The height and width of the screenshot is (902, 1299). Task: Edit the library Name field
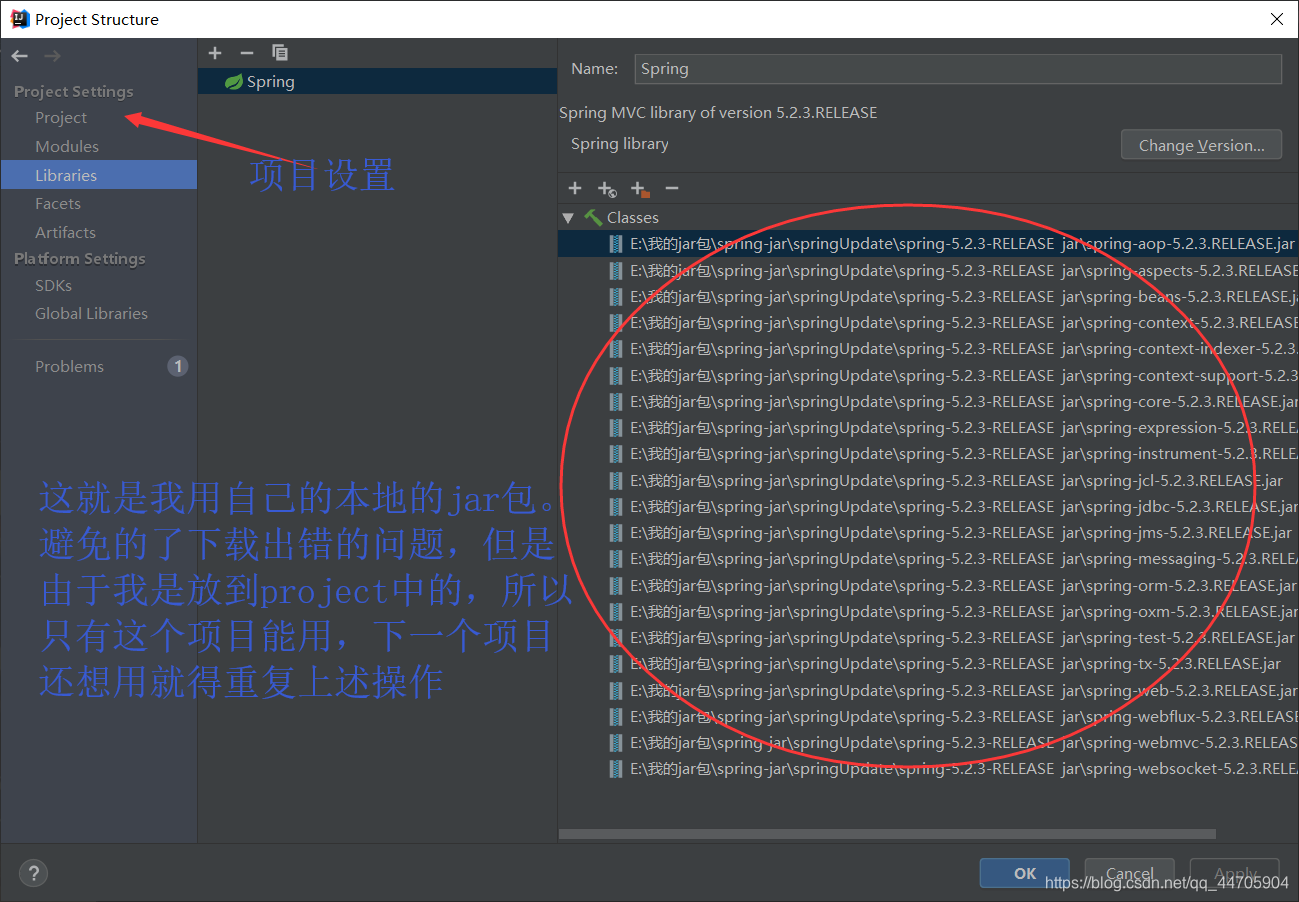coord(958,69)
